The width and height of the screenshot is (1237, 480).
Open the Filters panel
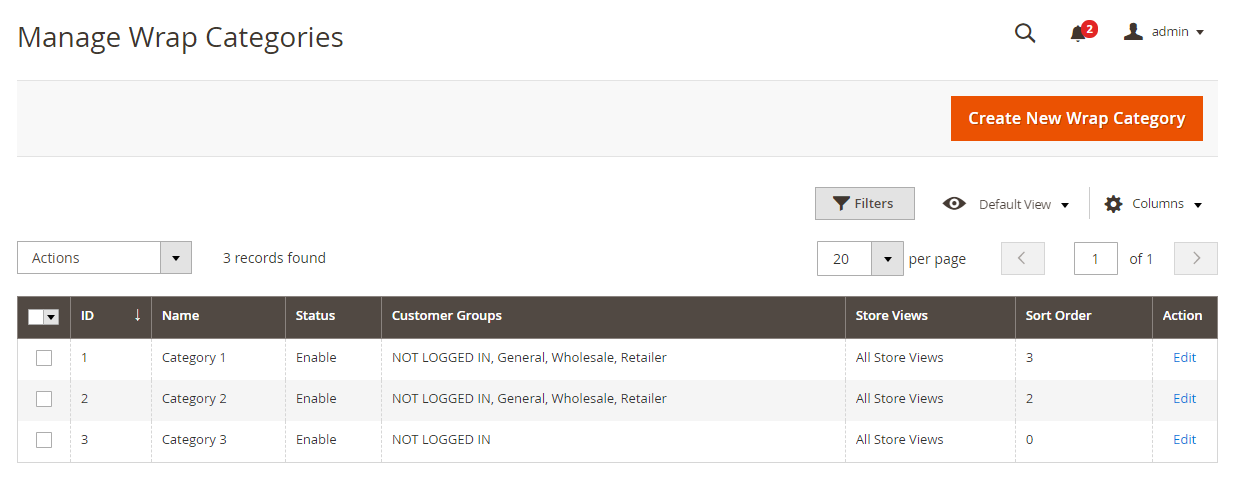click(x=864, y=204)
